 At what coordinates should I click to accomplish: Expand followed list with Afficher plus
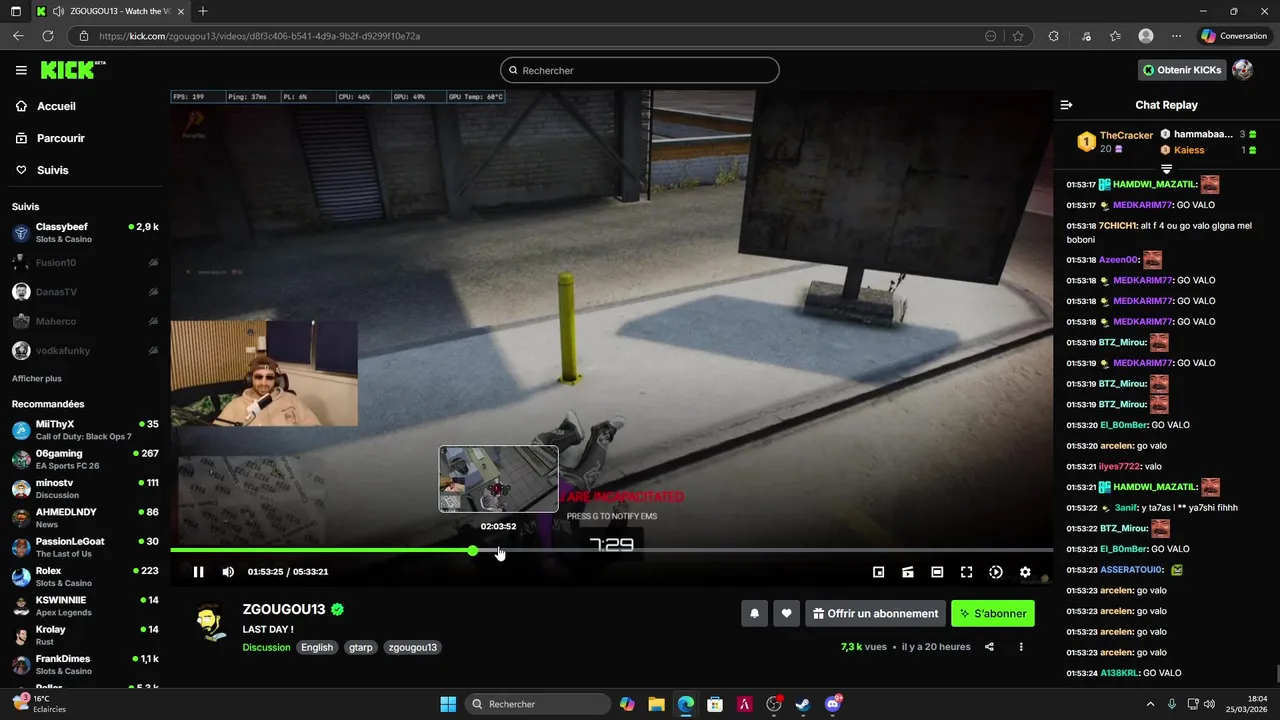pyautogui.click(x=37, y=379)
